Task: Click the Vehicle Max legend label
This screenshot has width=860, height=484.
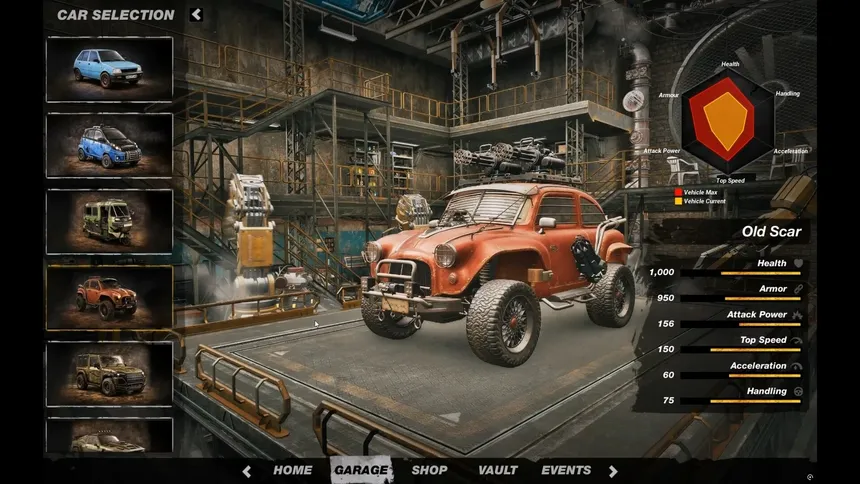Action: 700,193
